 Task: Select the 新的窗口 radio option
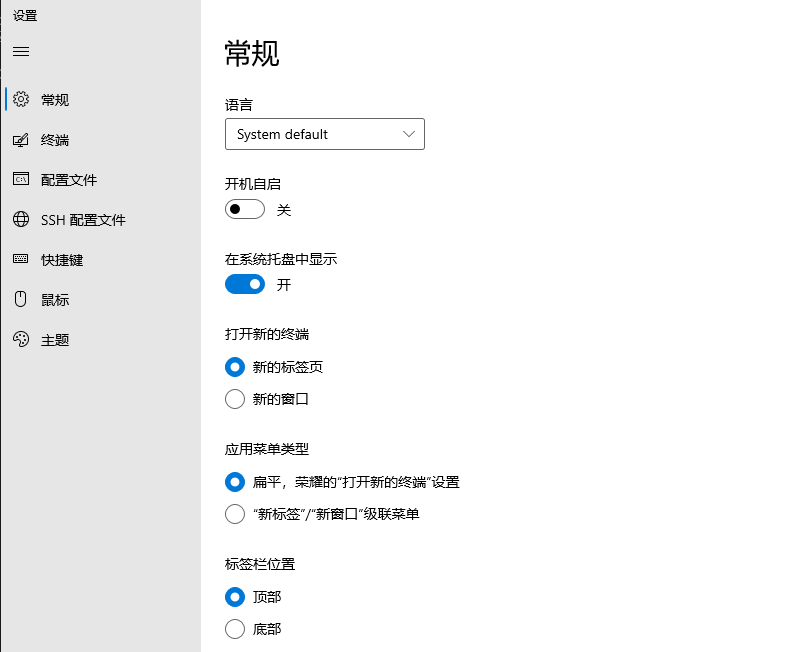[235, 399]
